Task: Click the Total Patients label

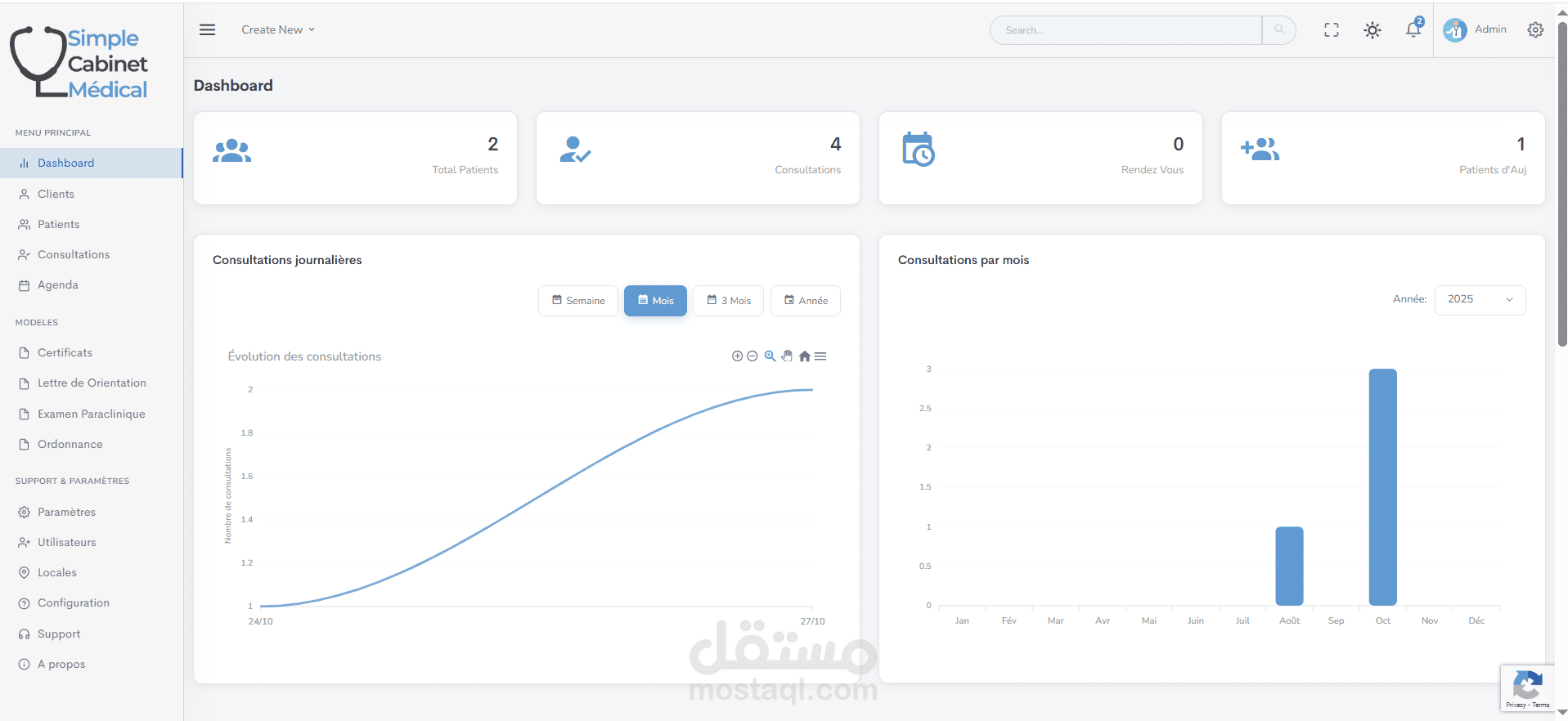Action: pyautogui.click(x=465, y=170)
